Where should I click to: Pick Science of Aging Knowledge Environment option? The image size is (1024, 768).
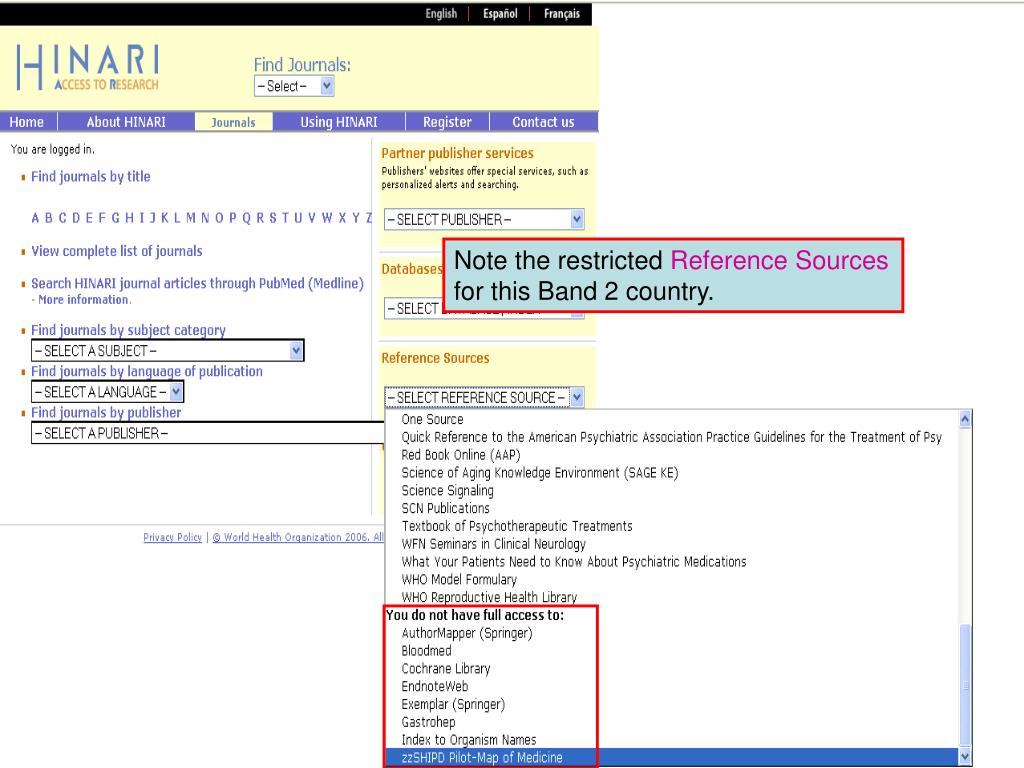672,473
